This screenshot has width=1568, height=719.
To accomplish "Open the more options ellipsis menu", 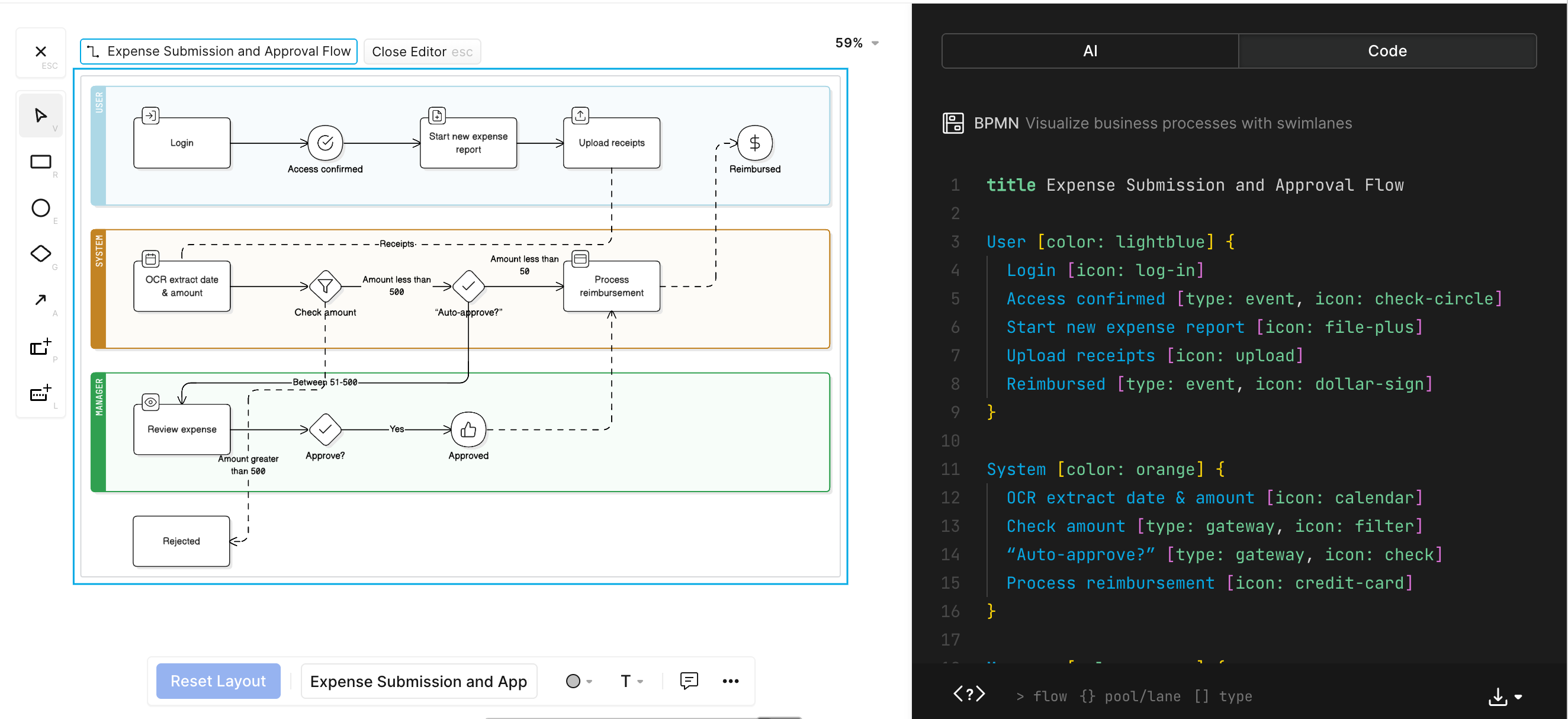I will (x=730, y=681).
